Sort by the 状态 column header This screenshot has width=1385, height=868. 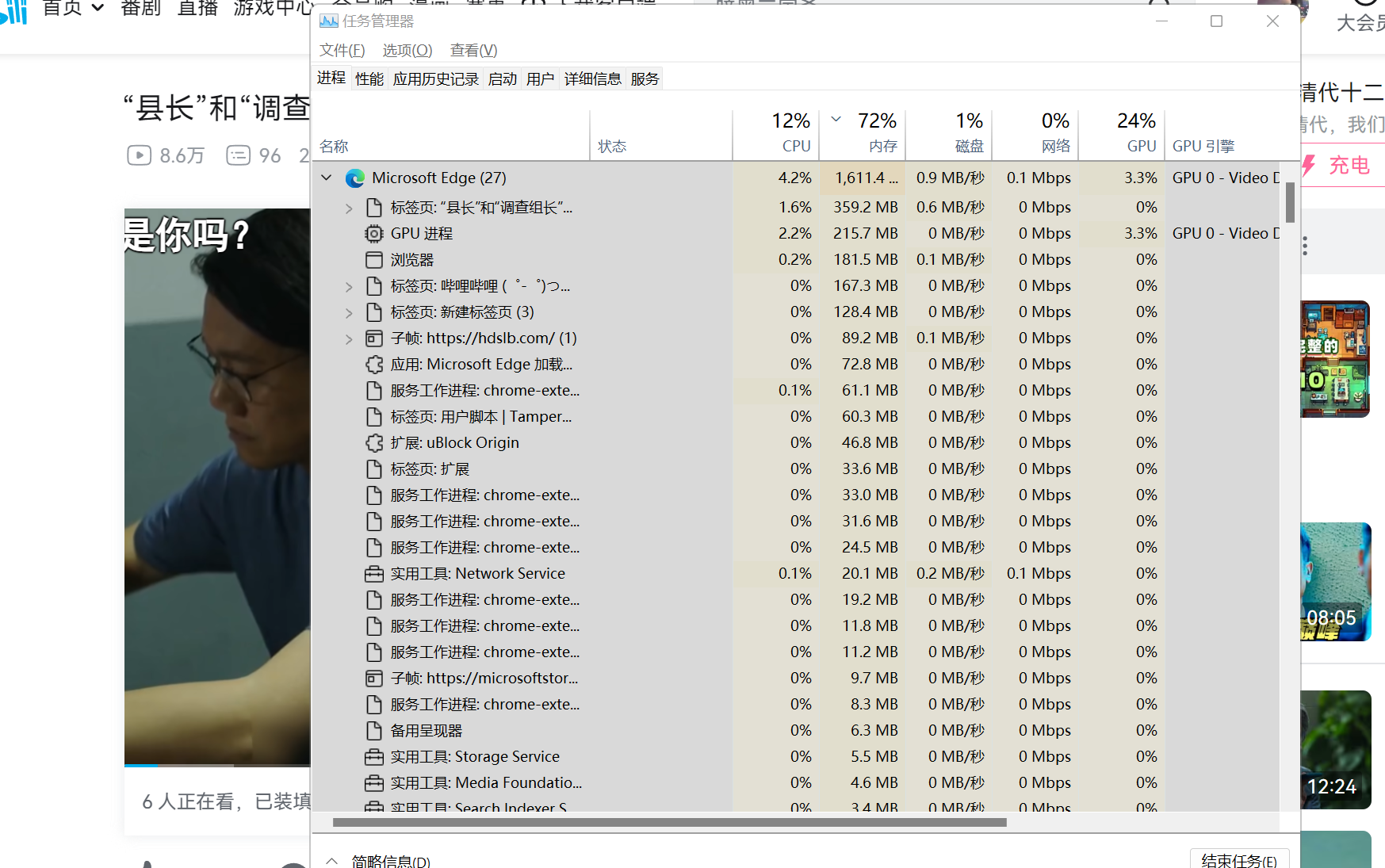click(x=661, y=134)
